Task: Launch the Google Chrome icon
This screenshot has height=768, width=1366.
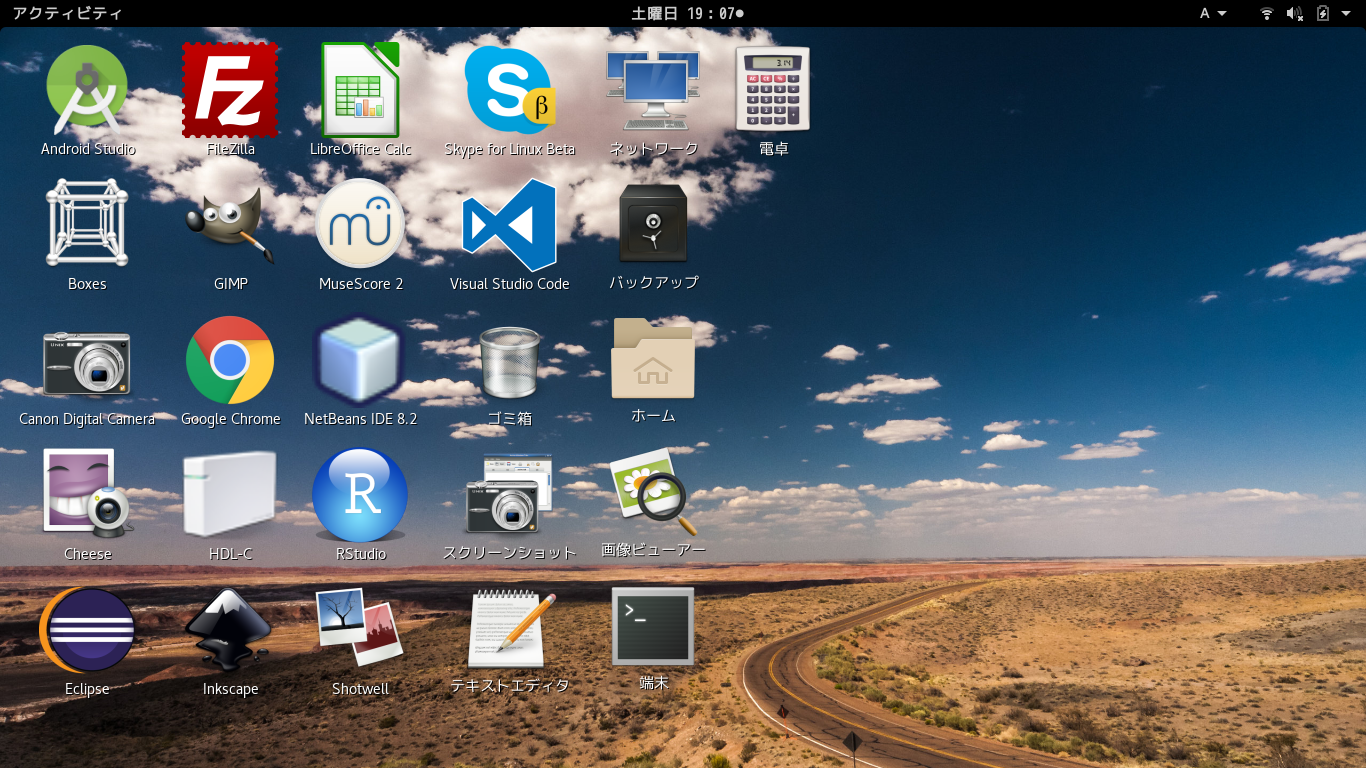Action: (230, 360)
